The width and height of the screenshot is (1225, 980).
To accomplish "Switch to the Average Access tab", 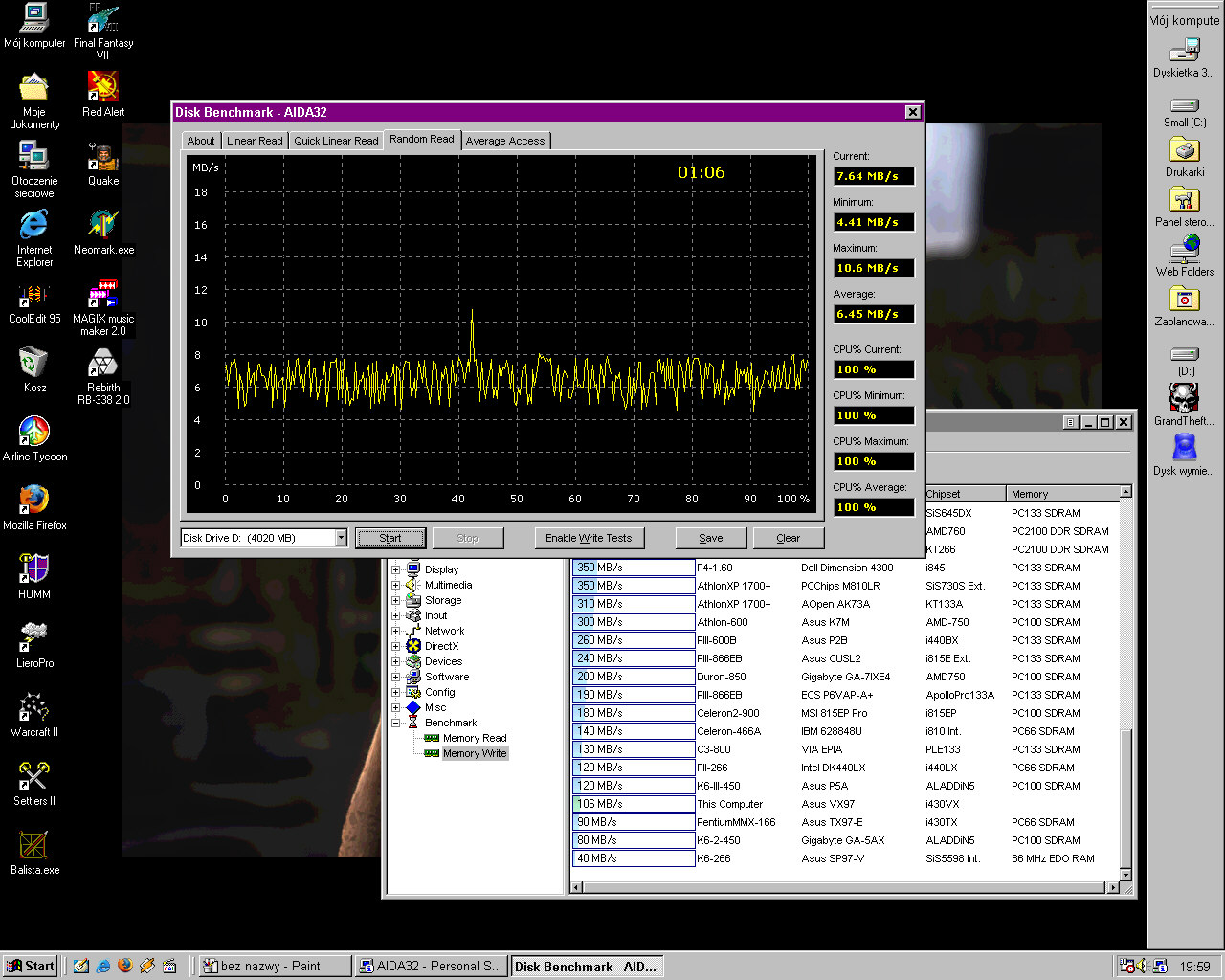I will 505,141.
